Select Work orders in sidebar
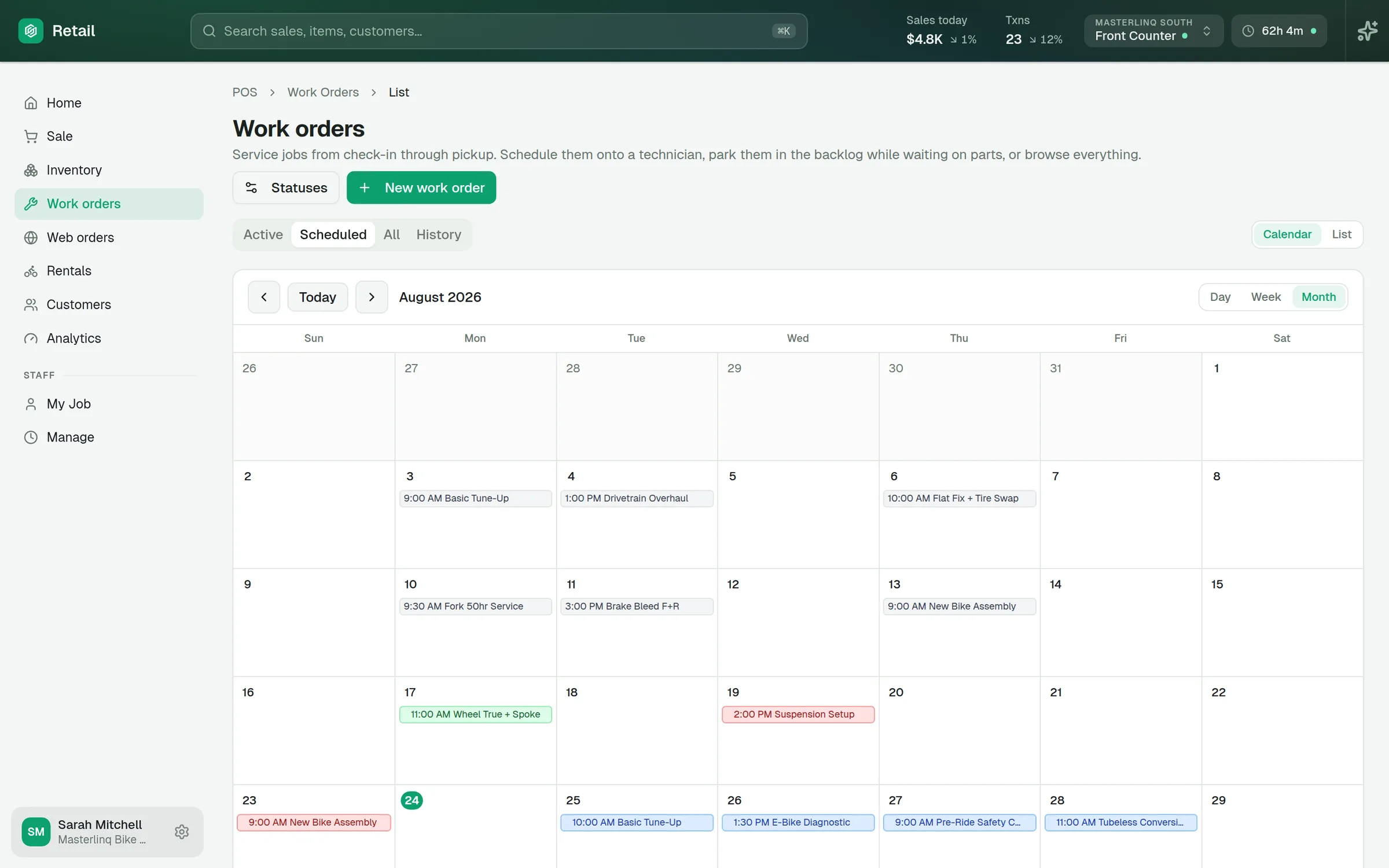The height and width of the screenshot is (868, 1389). pos(109,204)
